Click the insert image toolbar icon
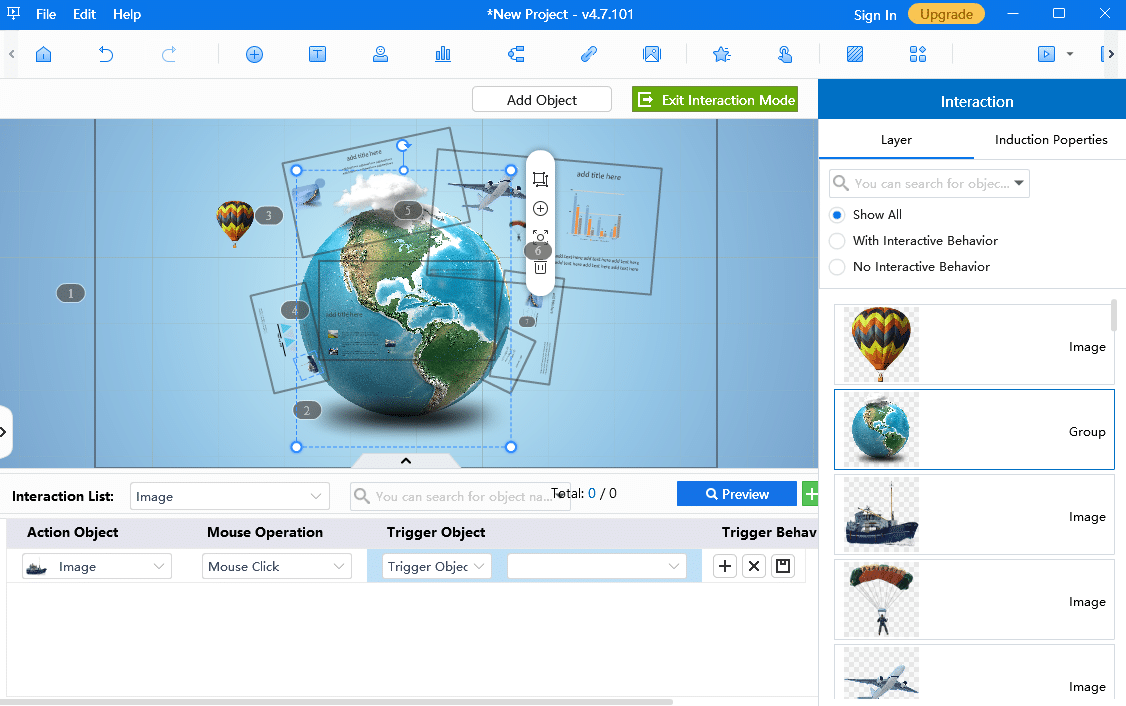Viewport: 1126px width, 706px height. (x=652, y=55)
